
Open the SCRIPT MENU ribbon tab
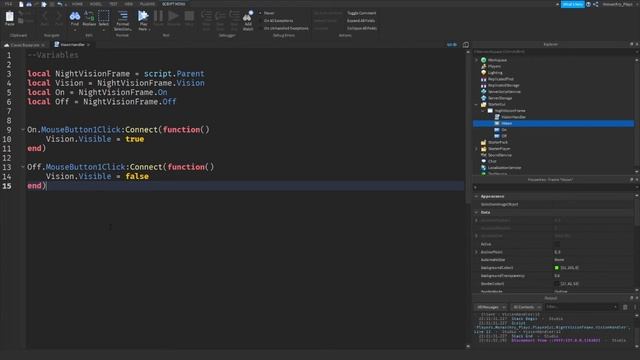click(174, 4)
